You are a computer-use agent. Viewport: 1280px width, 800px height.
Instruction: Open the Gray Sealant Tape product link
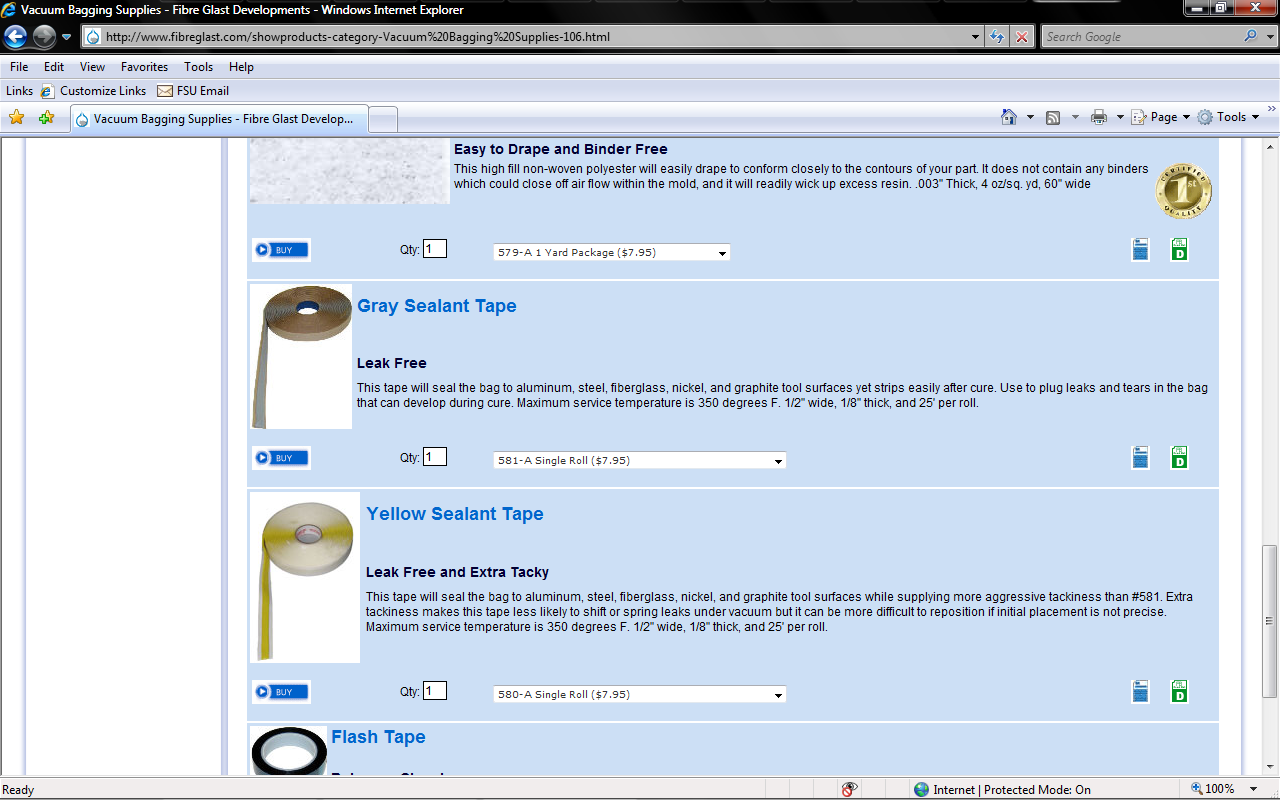coord(437,306)
